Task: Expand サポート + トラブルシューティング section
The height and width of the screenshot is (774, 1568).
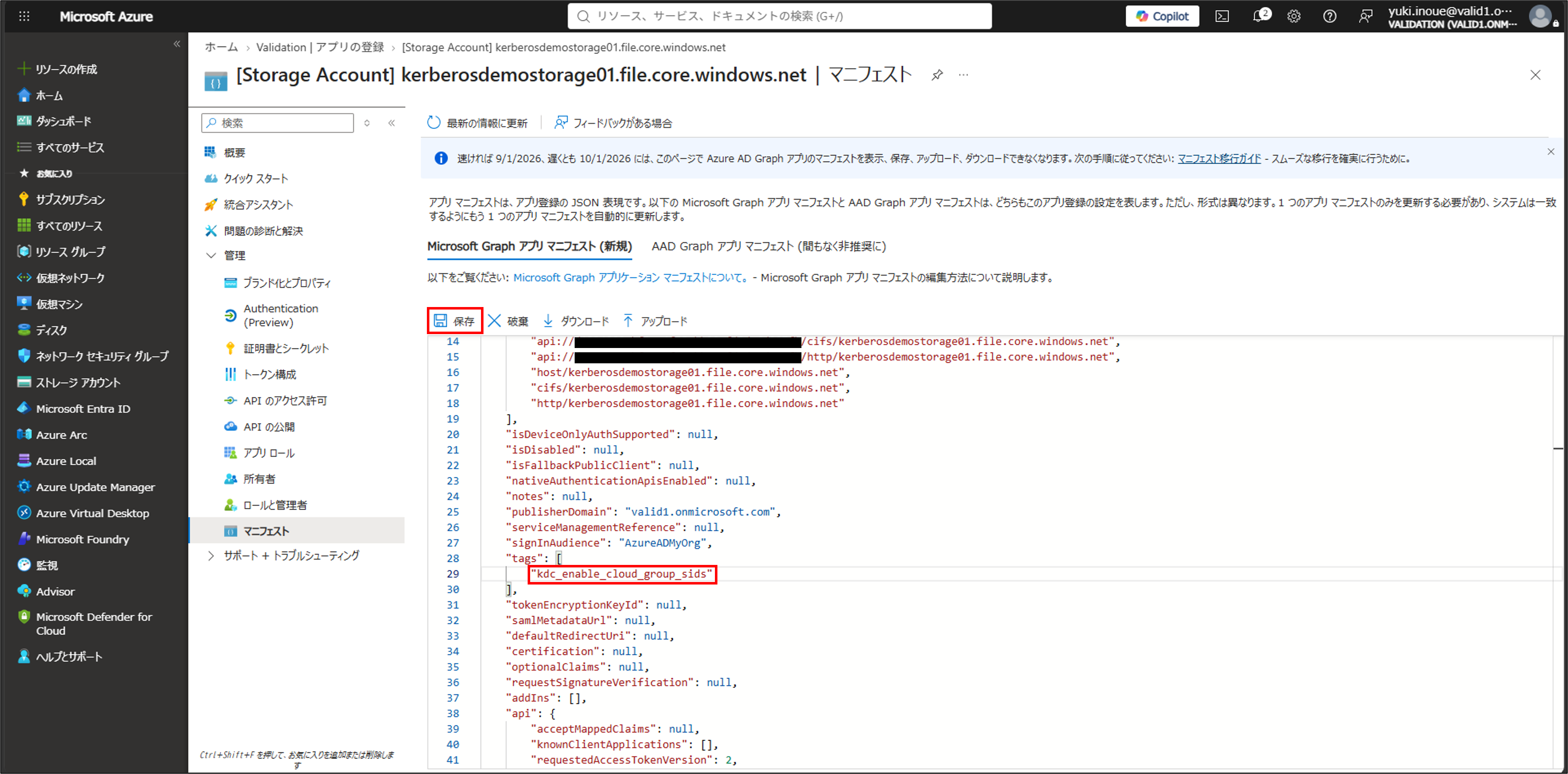Action: [x=211, y=555]
